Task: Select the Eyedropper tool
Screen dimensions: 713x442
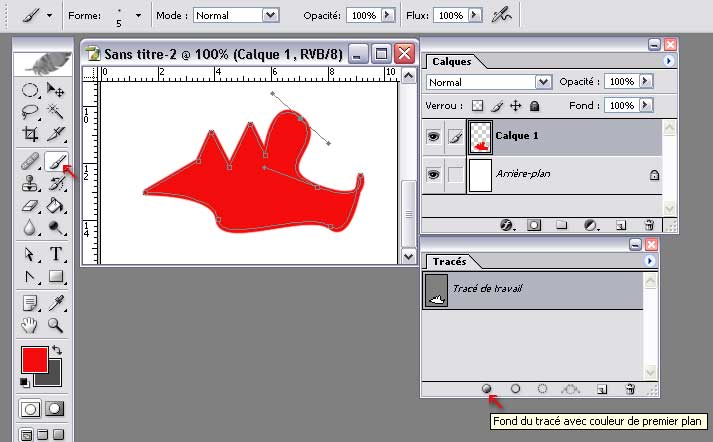Action: pyautogui.click(x=55, y=303)
